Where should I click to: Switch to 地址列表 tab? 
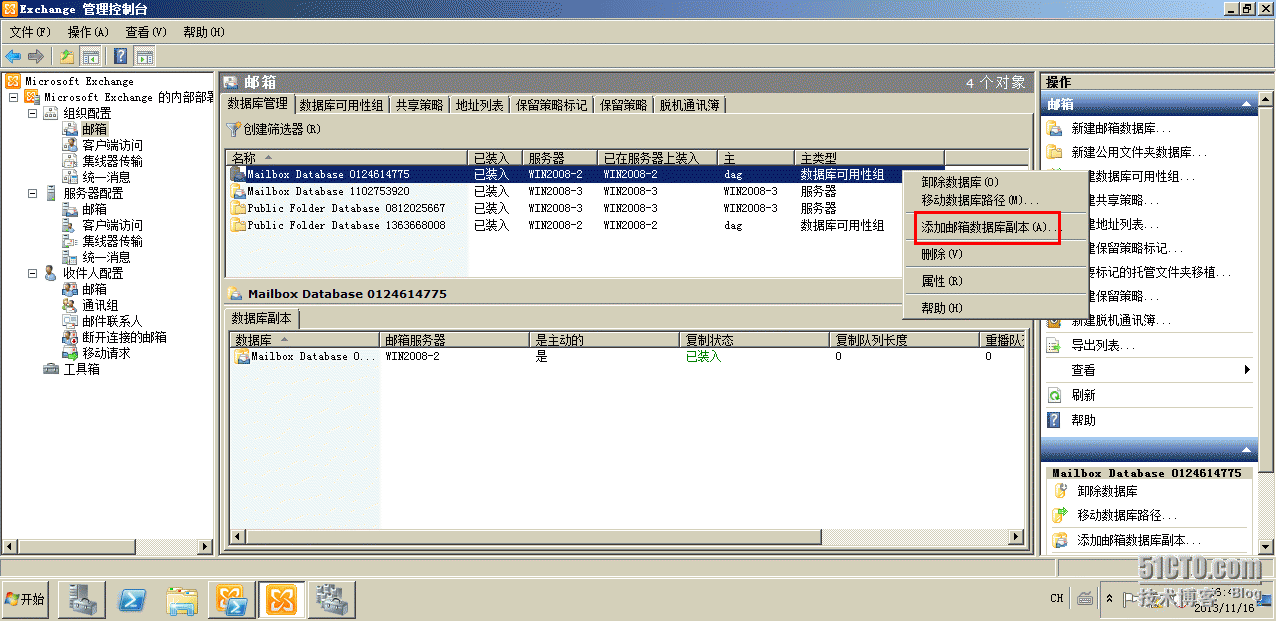pyautogui.click(x=479, y=105)
